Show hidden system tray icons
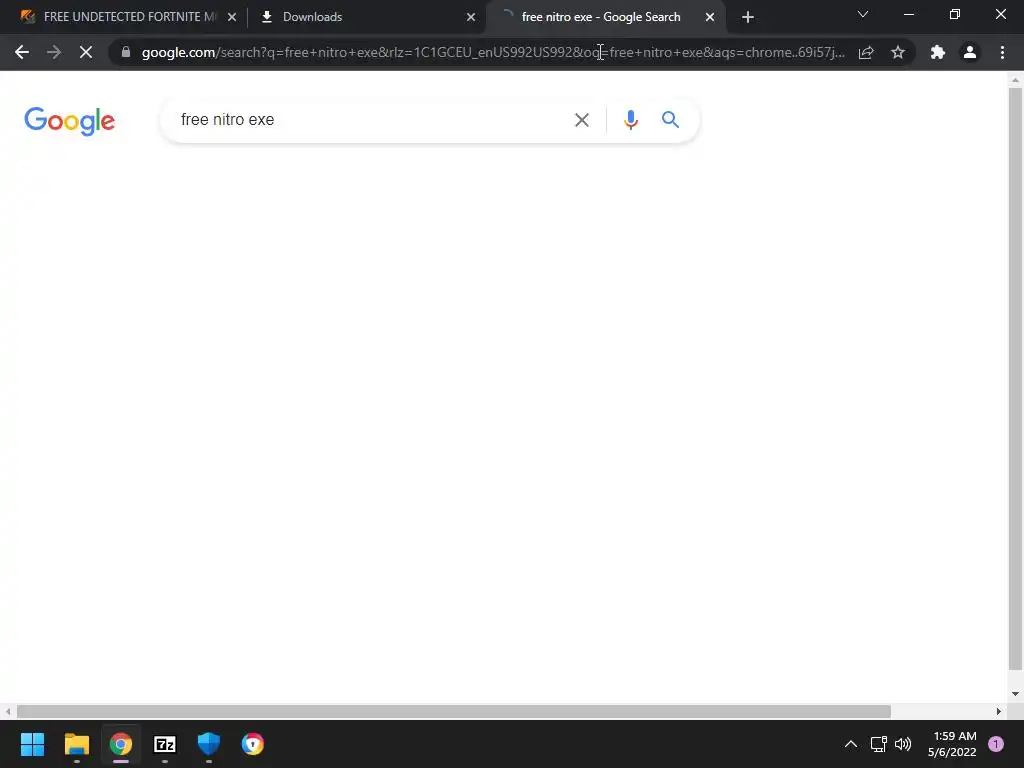 tap(850, 744)
